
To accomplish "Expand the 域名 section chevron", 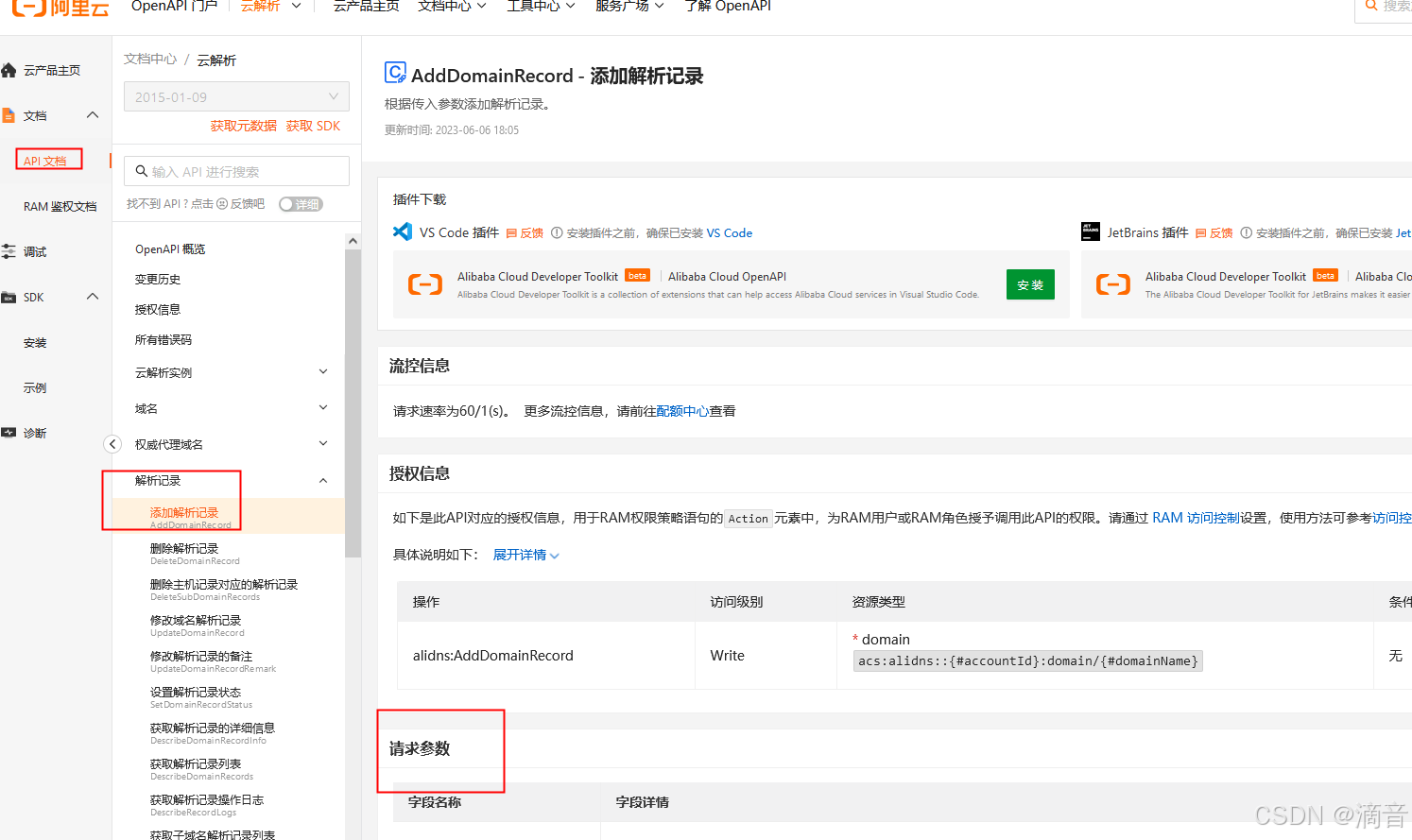I will point(323,408).
